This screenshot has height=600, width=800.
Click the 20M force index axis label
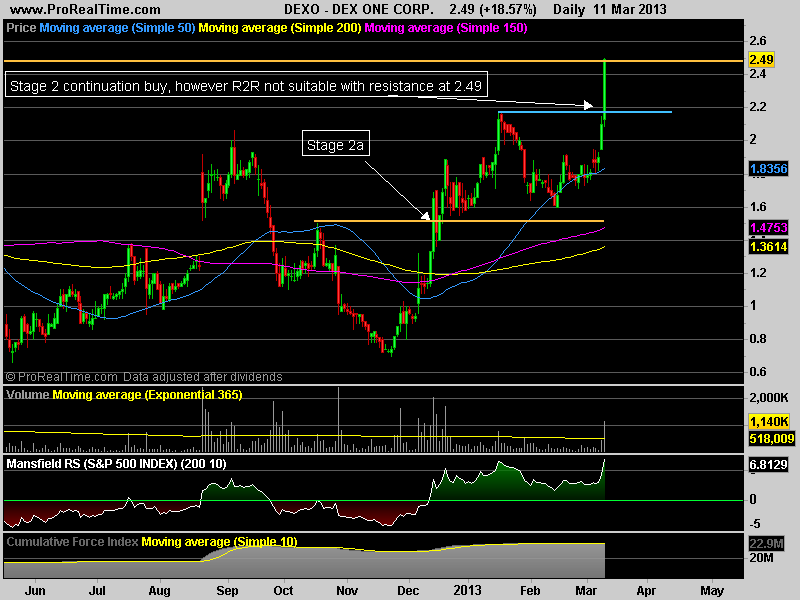tap(761, 558)
